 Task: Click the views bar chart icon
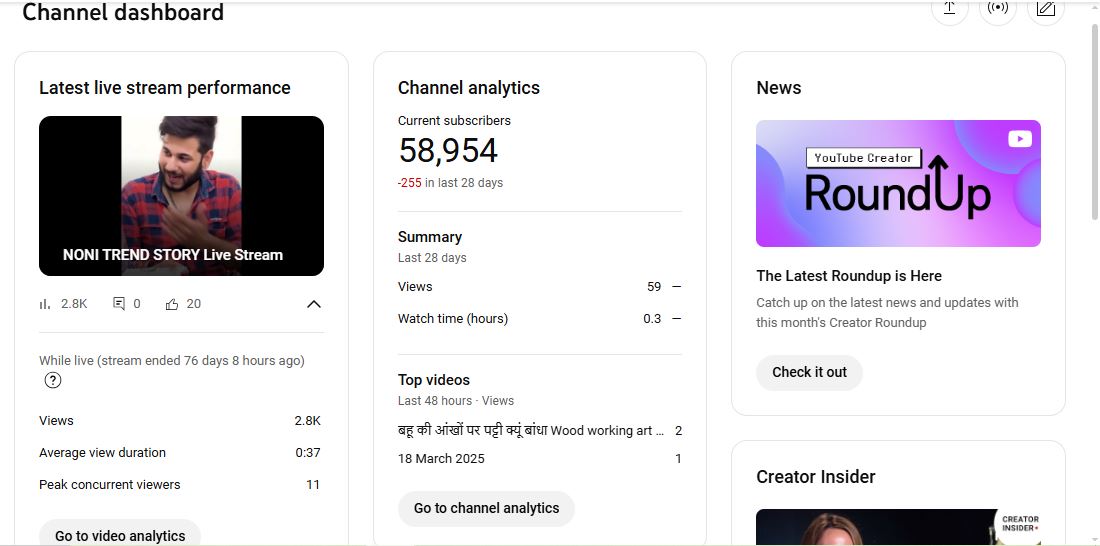tap(45, 304)
